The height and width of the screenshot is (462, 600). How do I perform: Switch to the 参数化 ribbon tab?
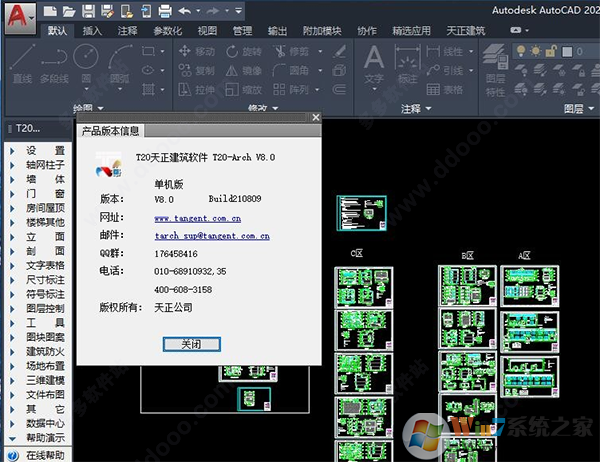167,31
